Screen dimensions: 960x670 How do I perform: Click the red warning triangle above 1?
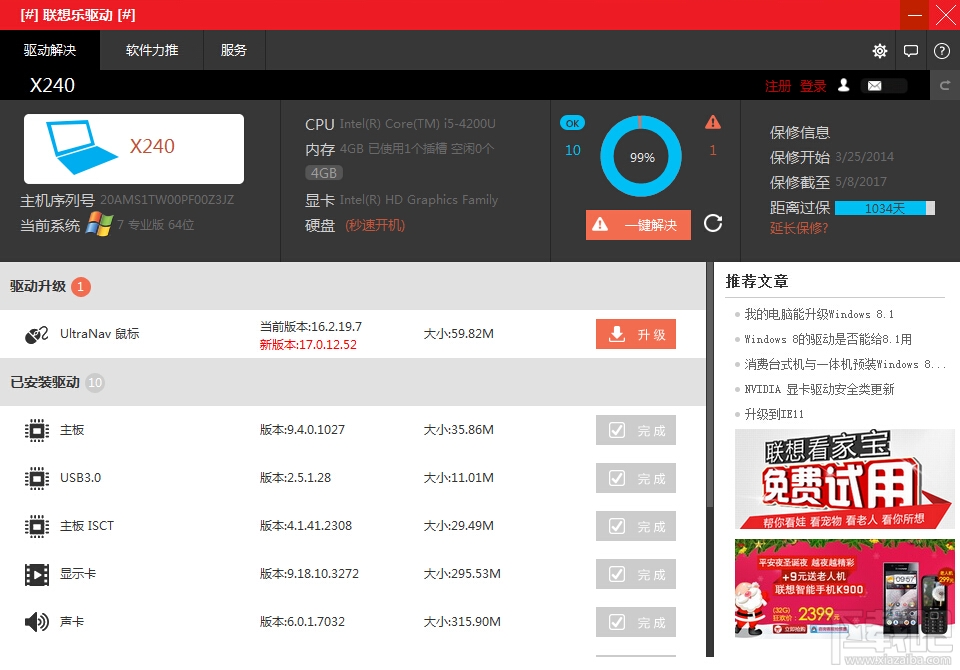713,122
